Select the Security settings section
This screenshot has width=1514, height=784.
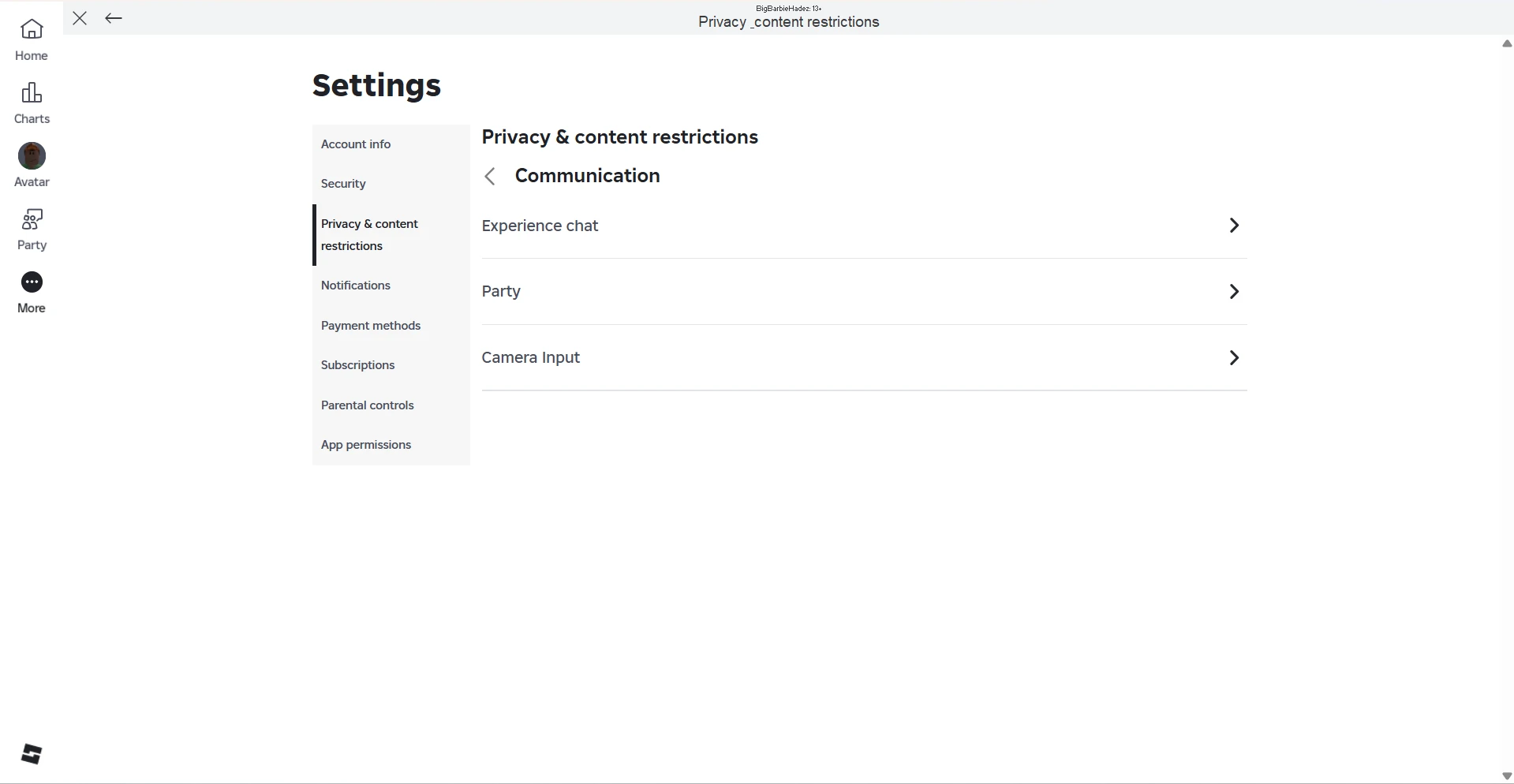(x=343, y=183)
